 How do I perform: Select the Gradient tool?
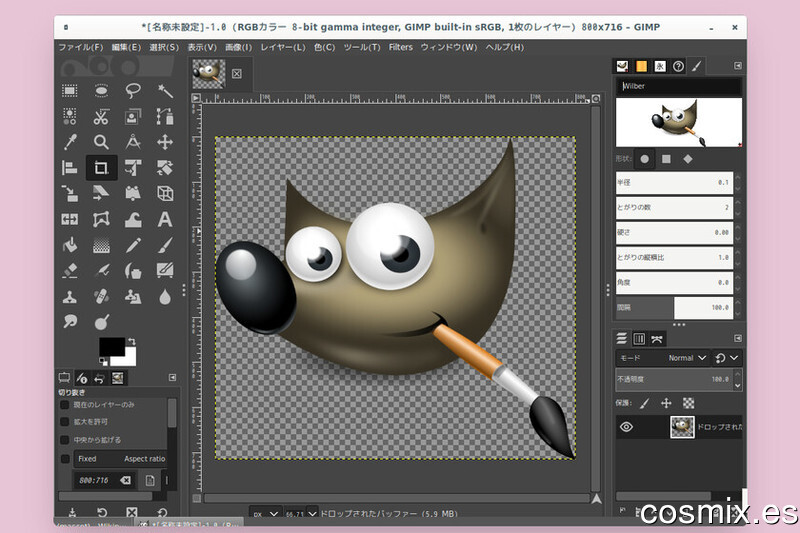click(x=101, y=245)
